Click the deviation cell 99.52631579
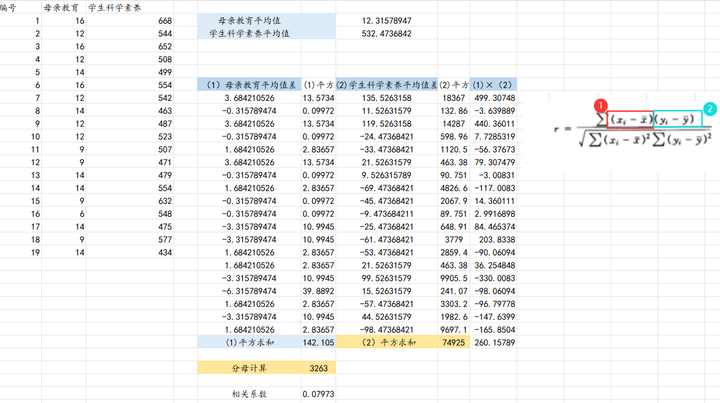This screenshot has width=720, height=403. coord(387,278)
